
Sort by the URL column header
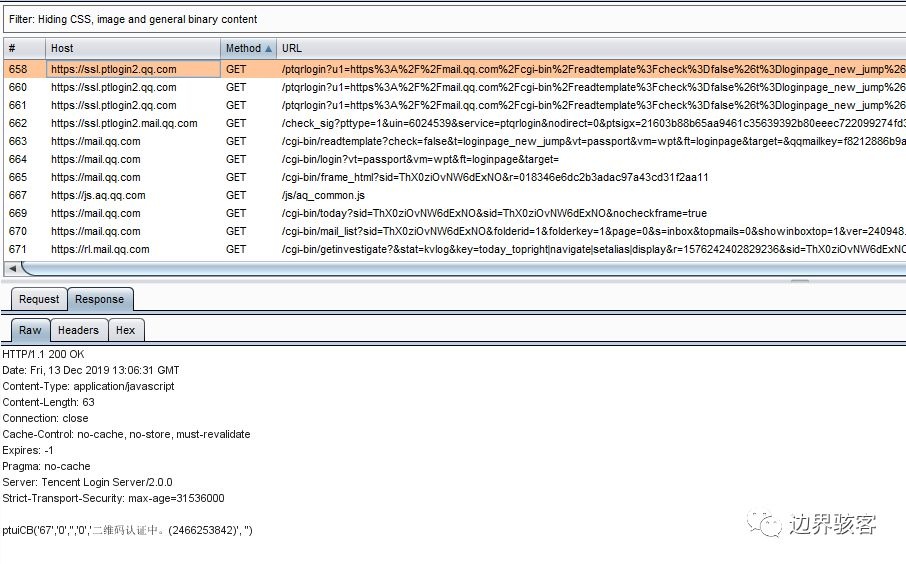(x=591, y=49)
